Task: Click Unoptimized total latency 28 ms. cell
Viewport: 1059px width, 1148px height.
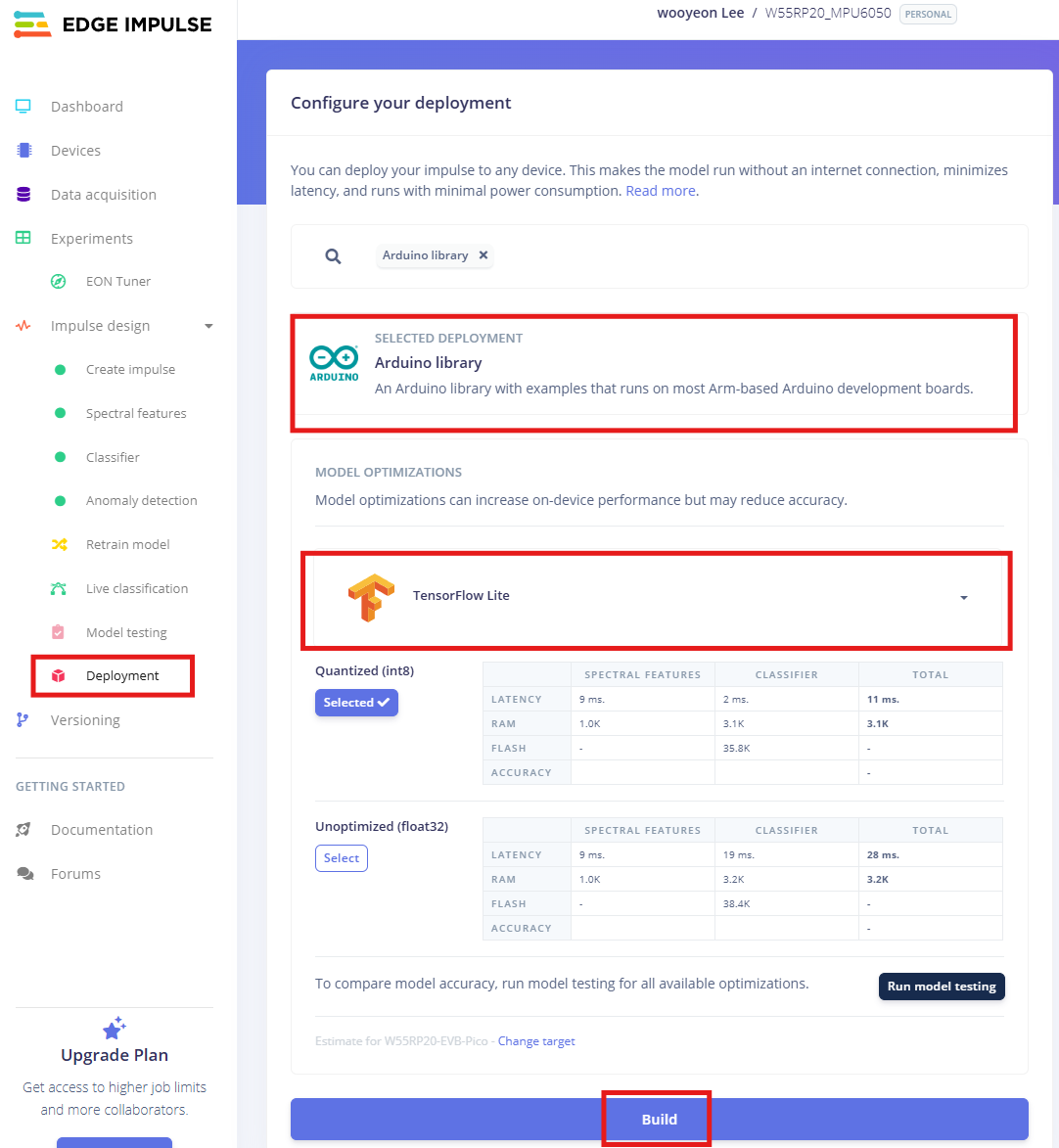Action: (x=930, y=854)
